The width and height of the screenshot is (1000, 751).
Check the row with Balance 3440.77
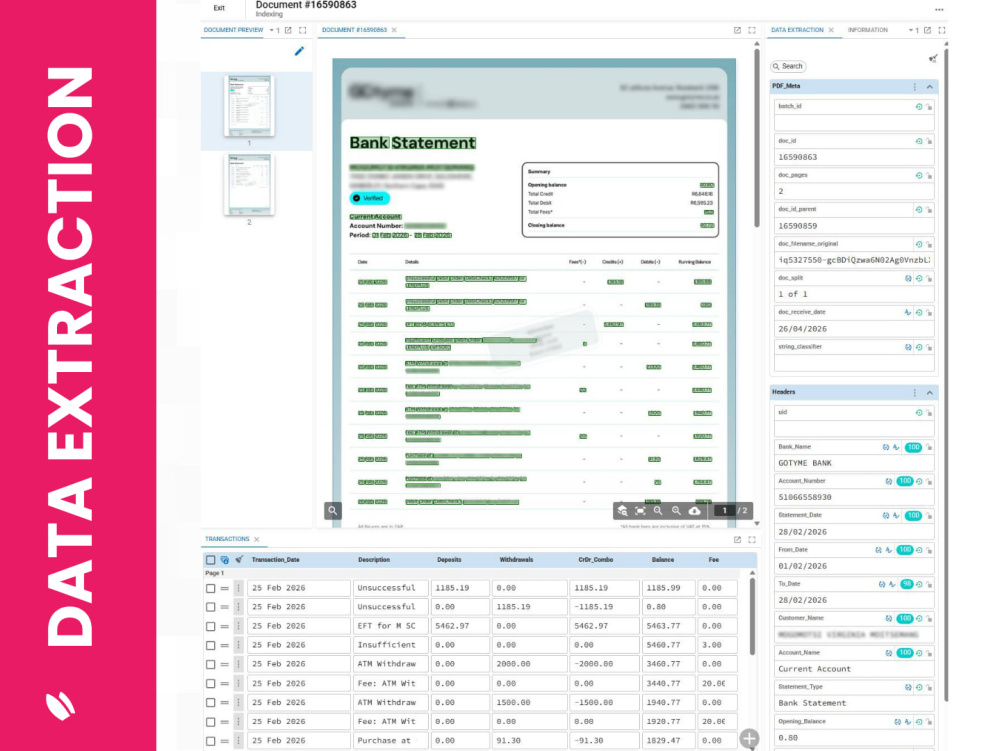click(210, 683)
